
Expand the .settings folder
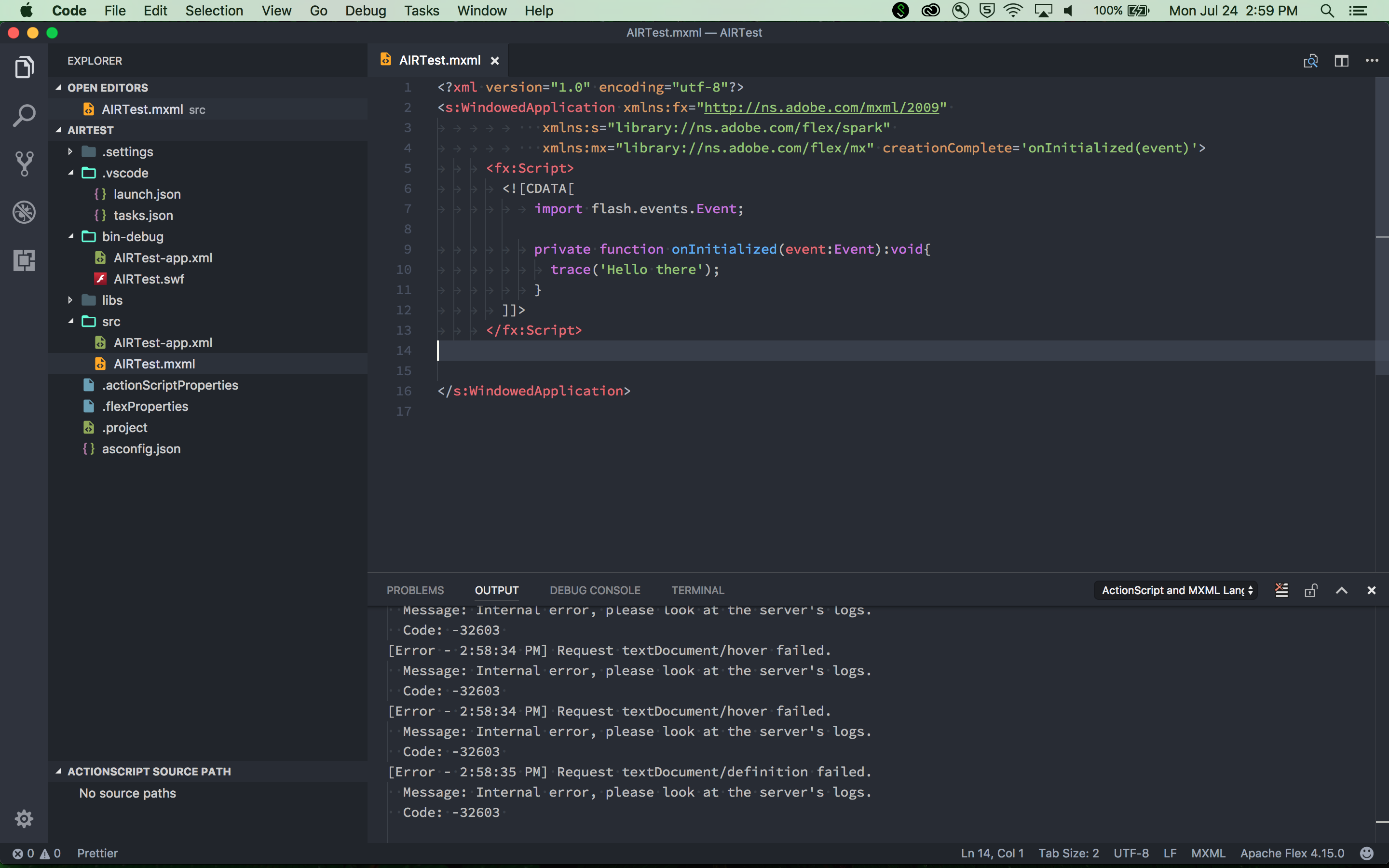pyautogui.click(x=70, y=151)
